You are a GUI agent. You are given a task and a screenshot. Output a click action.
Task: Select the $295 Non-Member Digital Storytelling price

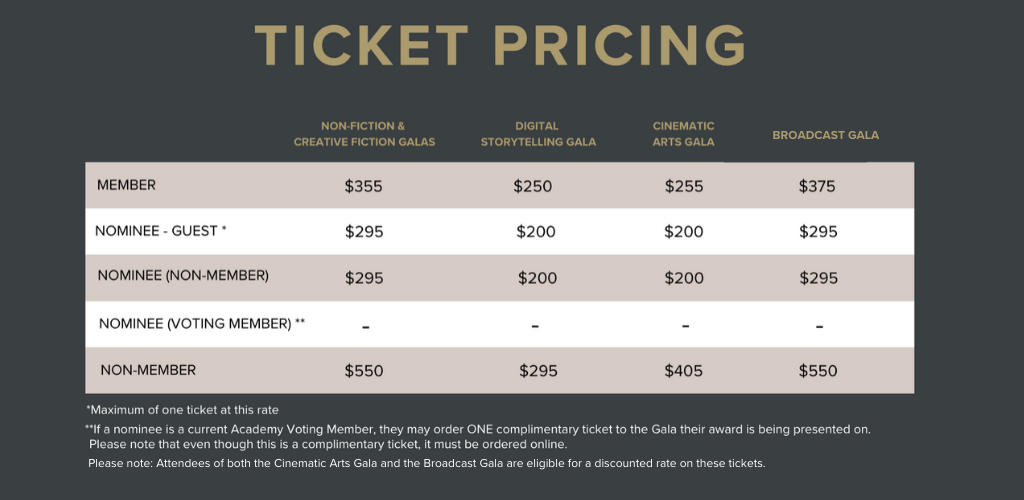pos(538,371)
